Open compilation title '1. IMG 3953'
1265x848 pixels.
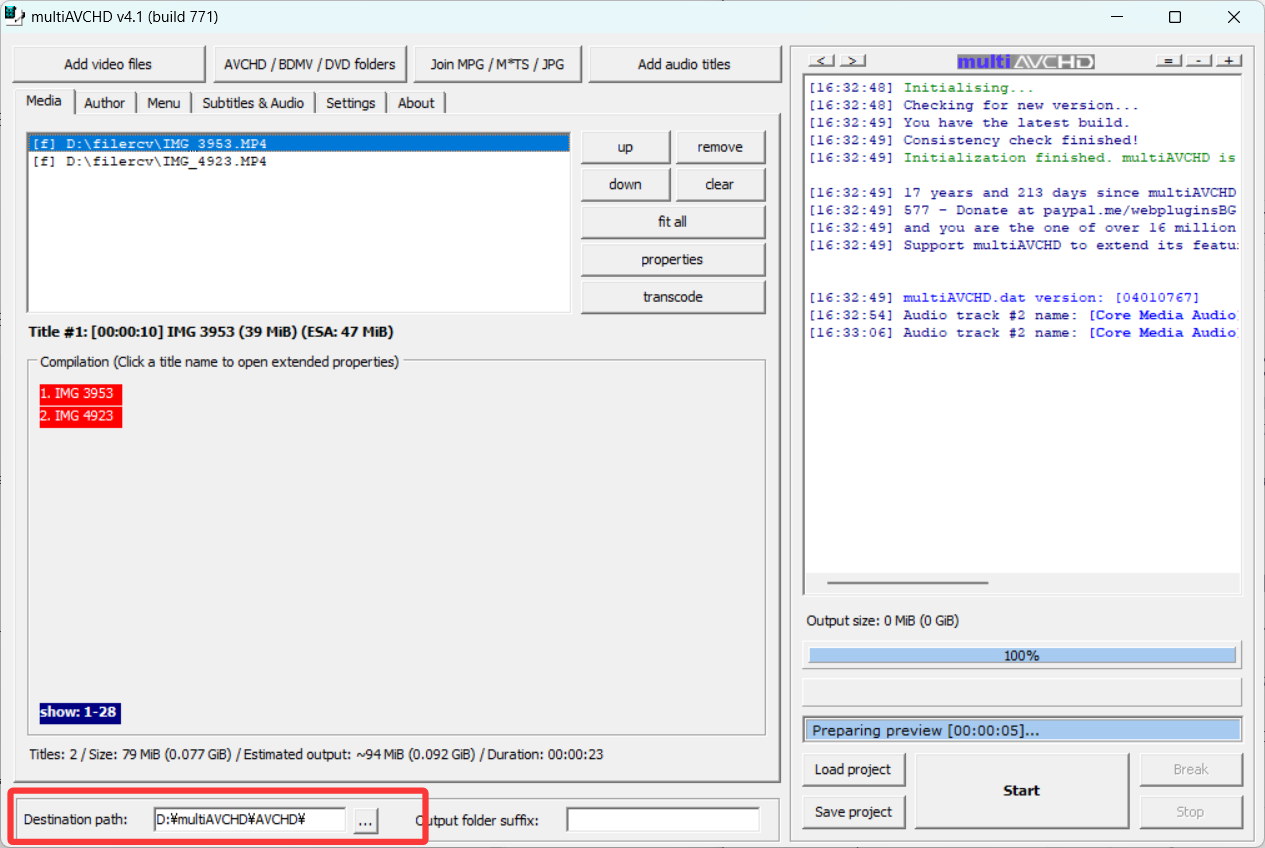click(81, 393)
